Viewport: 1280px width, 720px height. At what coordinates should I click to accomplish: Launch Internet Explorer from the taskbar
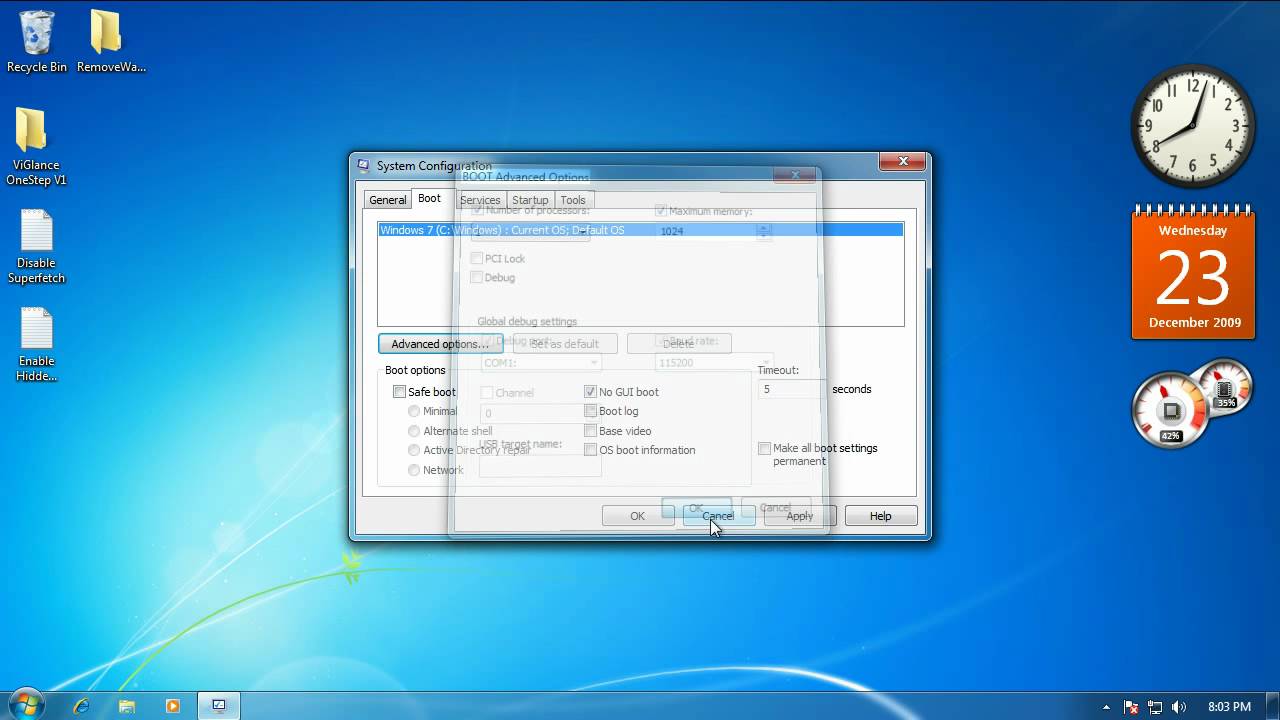(x=82, y=706)
